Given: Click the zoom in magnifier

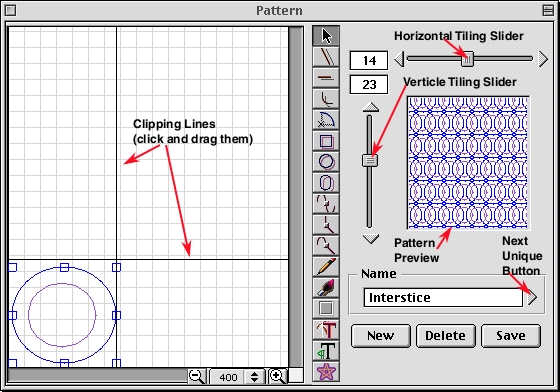Looking at the screenshot, I should tap(278, 376).
